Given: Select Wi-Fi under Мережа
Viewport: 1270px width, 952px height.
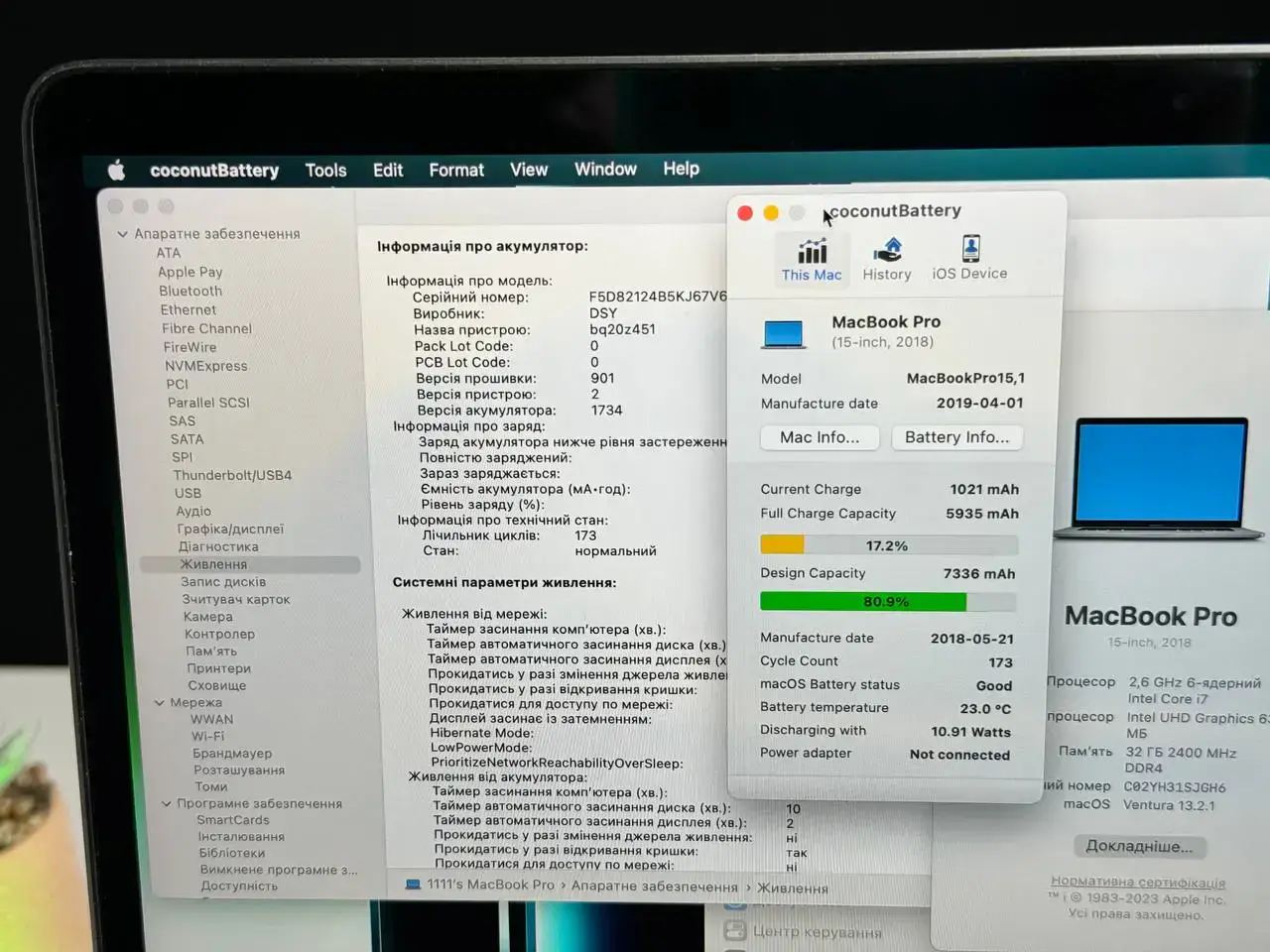Looking at the screenshot, I should point(207,737).
